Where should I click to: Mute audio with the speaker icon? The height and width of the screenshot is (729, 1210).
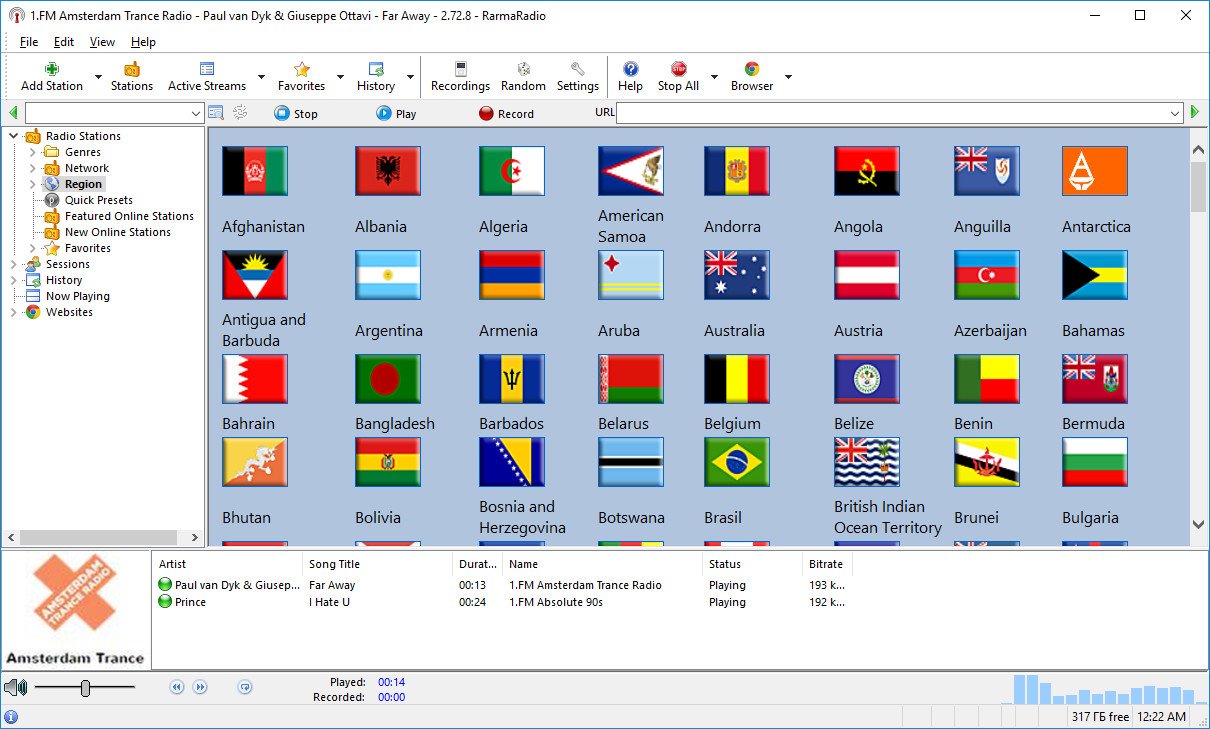14,687
